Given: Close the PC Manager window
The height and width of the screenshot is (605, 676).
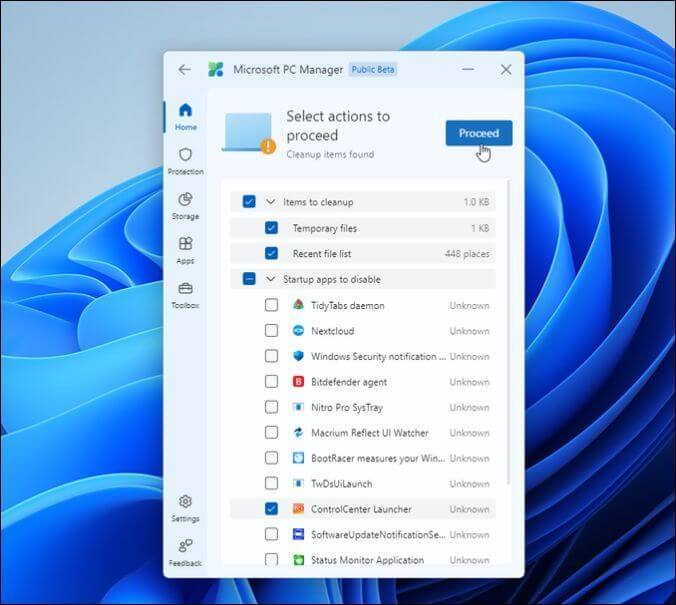Looking at the screenshot, I should coord(506,69).
